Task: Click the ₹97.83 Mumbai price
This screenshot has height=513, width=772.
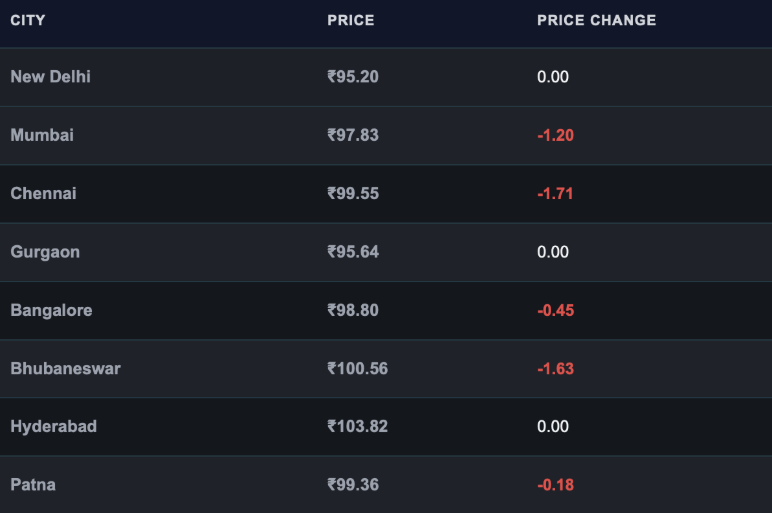Action: 353,135
